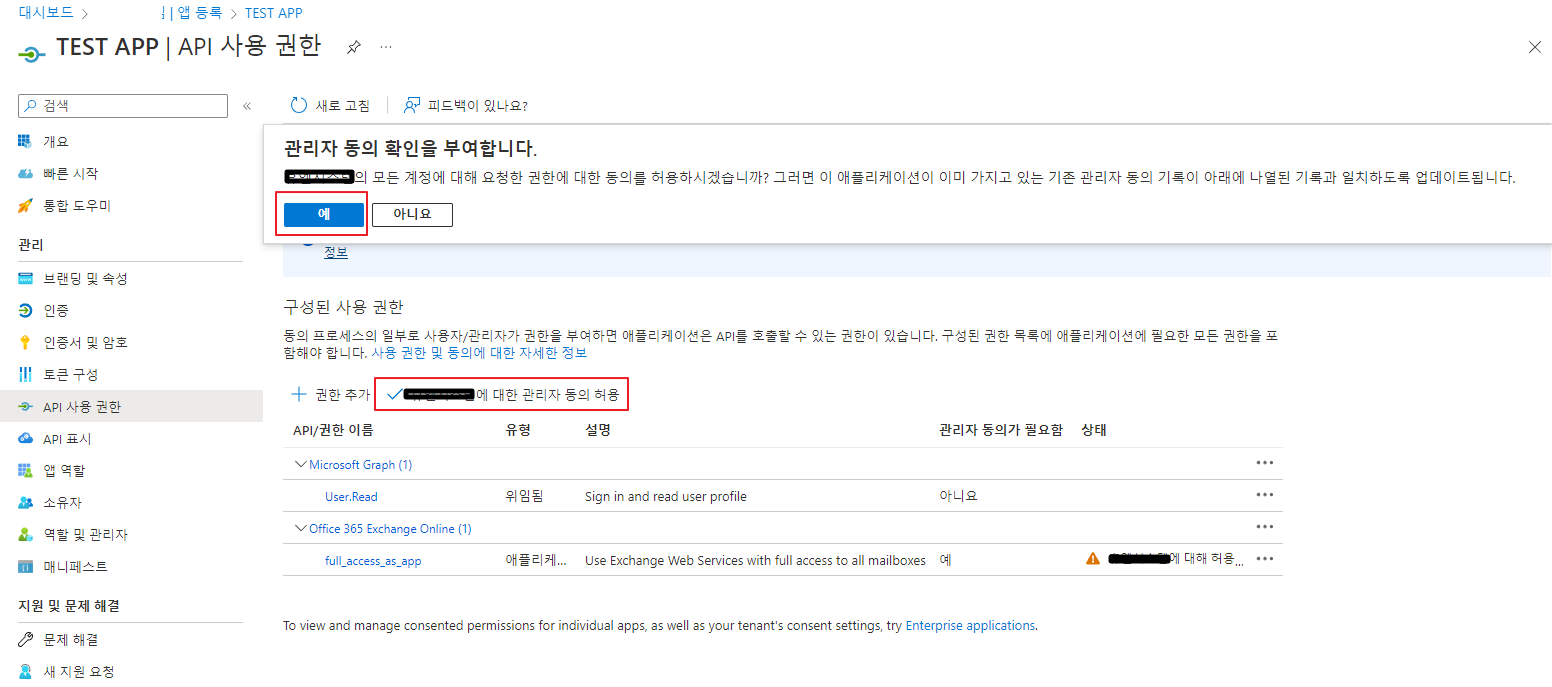Go to 앱 등록 breadcrumb

200,13
